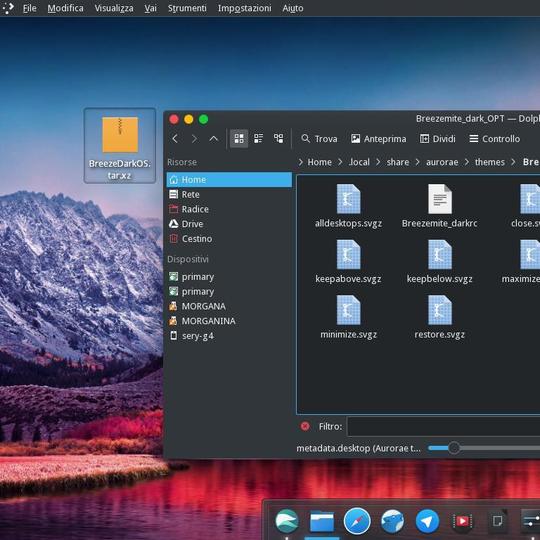Select BreezeDarkOS.tar.xz on the desktop
540x540 pixels.
120,145
